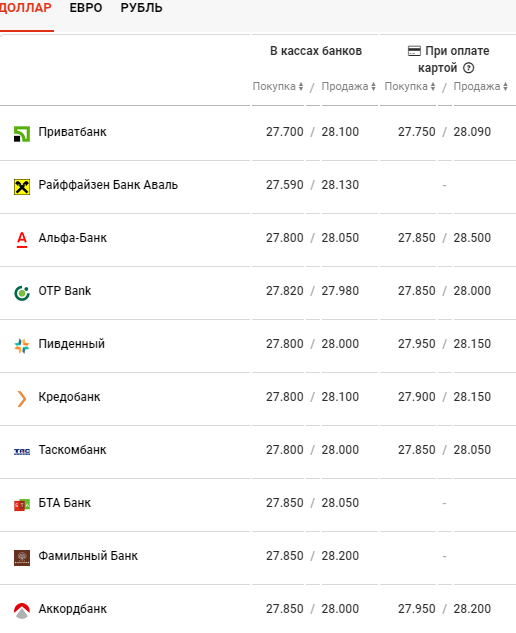Switch to the РУБЛЬ currency tab
Viewport: 516px width, 633px height.
[x=141, y=8]
